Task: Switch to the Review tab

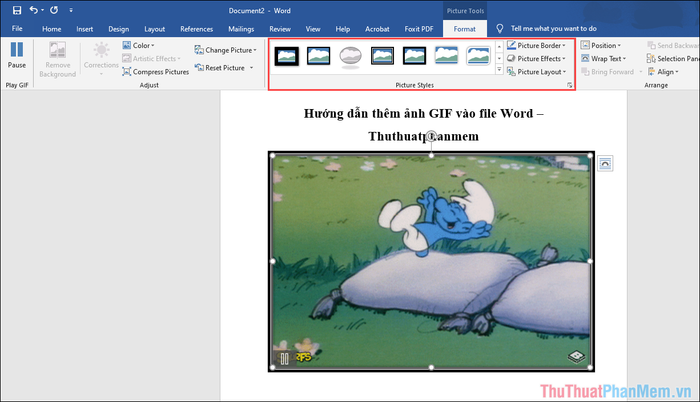Action: [x=280, y=29]
